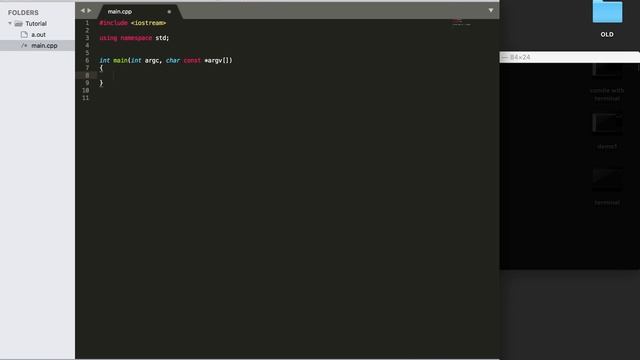This screenshot has height=360, width=640.
Task: Open main.cpp in the sidebar
Action: pos(44,46)
